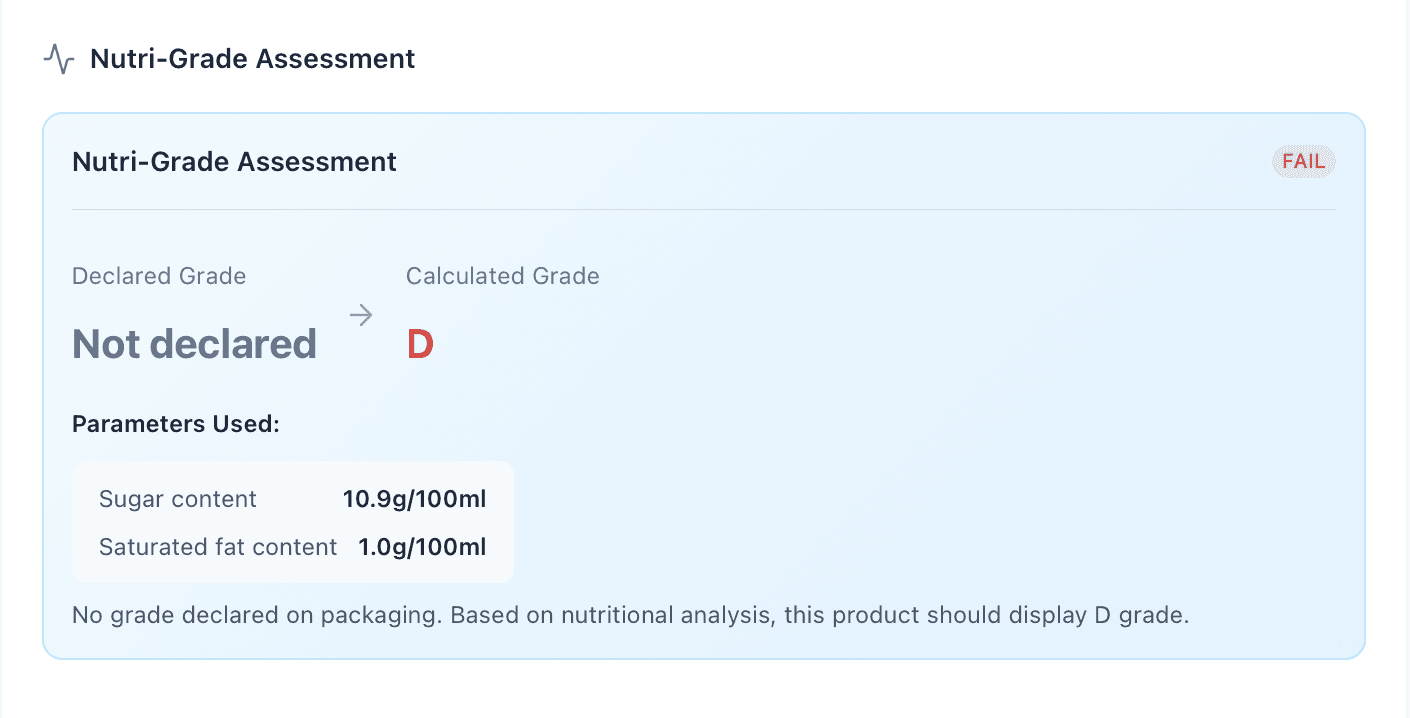Viewport: 1410px width, 718px height.
Task: Click the Saturated fat content label
Action: [218, 547]
